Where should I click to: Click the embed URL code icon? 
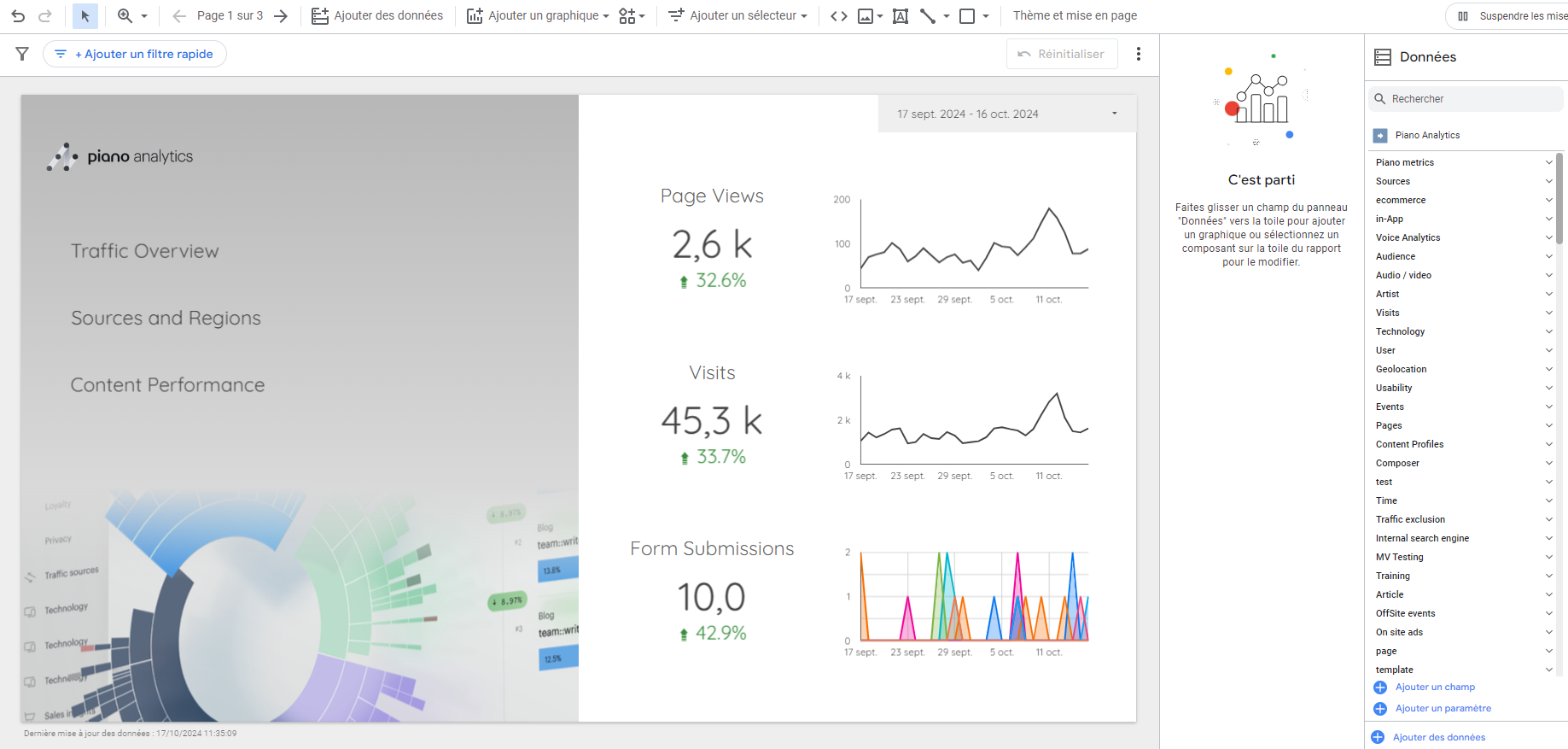838,15
